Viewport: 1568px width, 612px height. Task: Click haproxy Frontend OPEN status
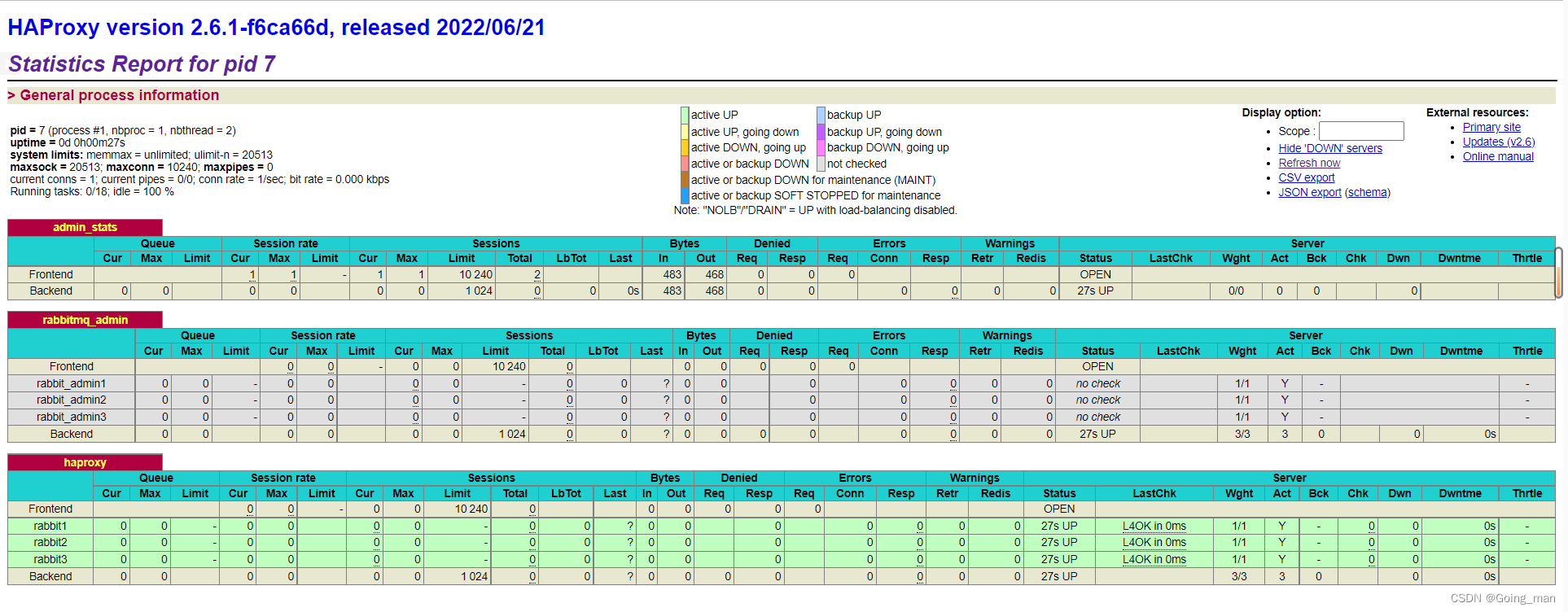coord(1059,509)
